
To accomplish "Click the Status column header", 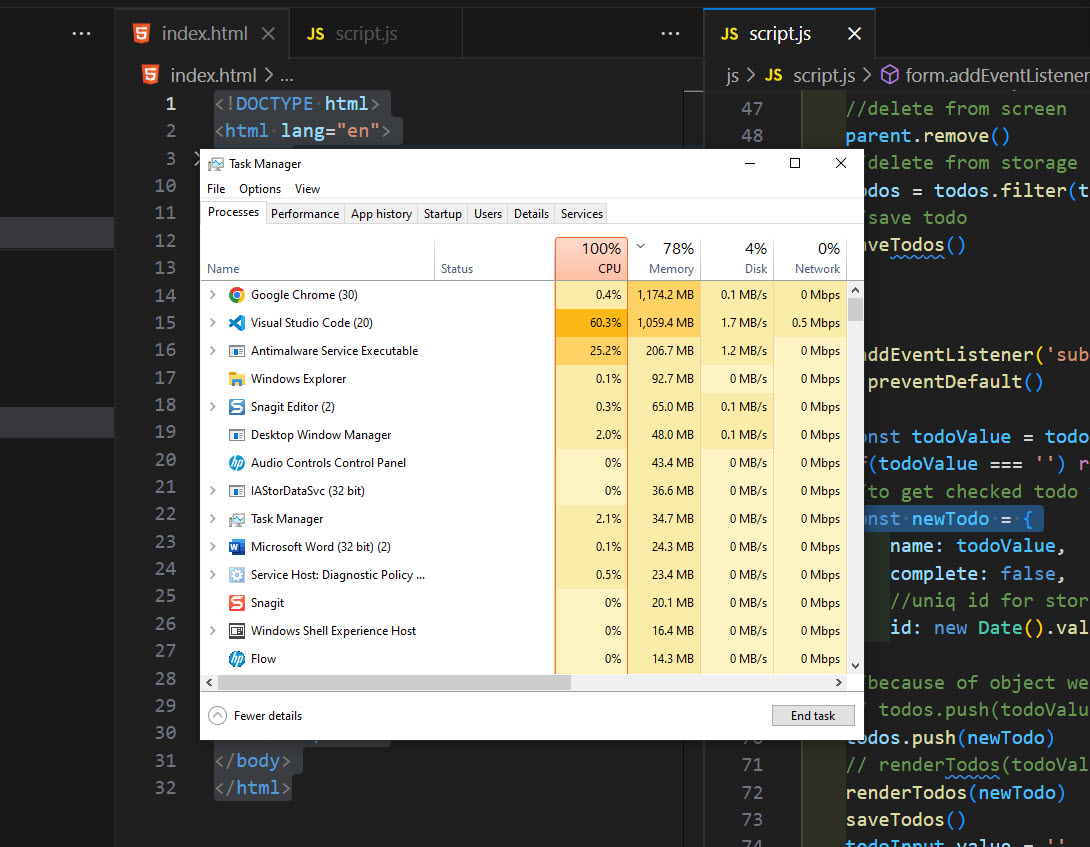I will [494, 259].
